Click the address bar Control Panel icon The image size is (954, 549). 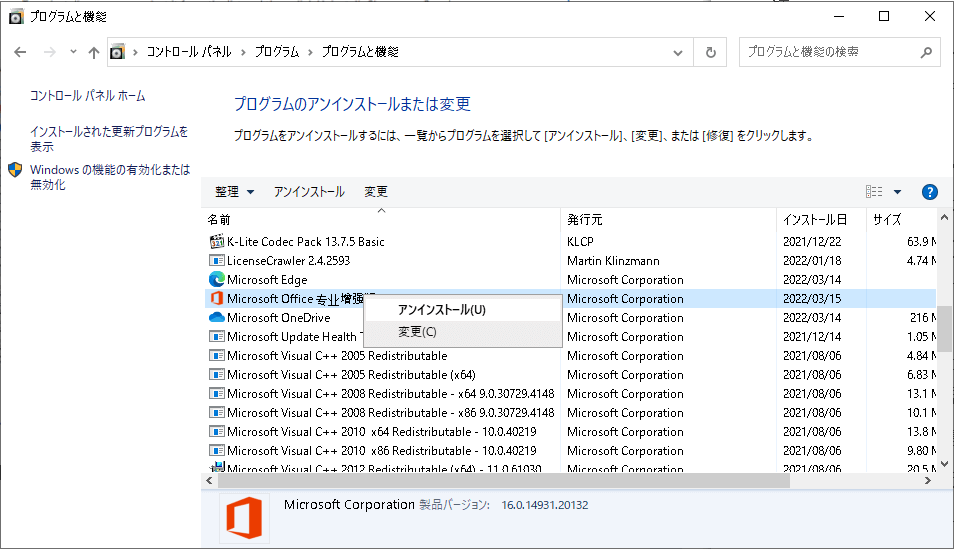pyautogui.click(x=117, y=52)
